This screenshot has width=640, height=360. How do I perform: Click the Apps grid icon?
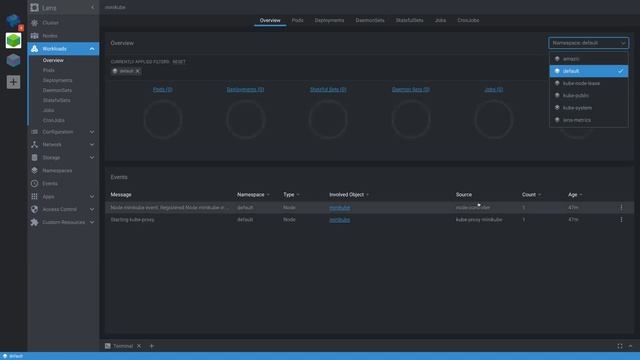[35, 196]
